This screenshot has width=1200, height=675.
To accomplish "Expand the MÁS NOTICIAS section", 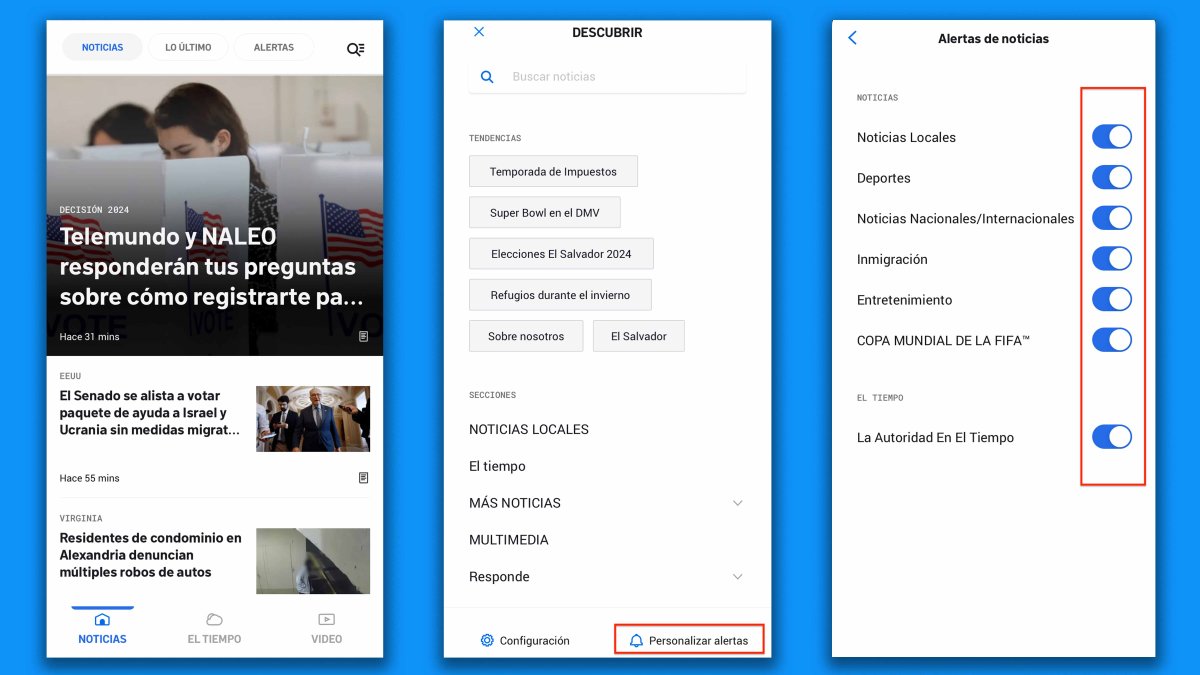I will [737, 503].
